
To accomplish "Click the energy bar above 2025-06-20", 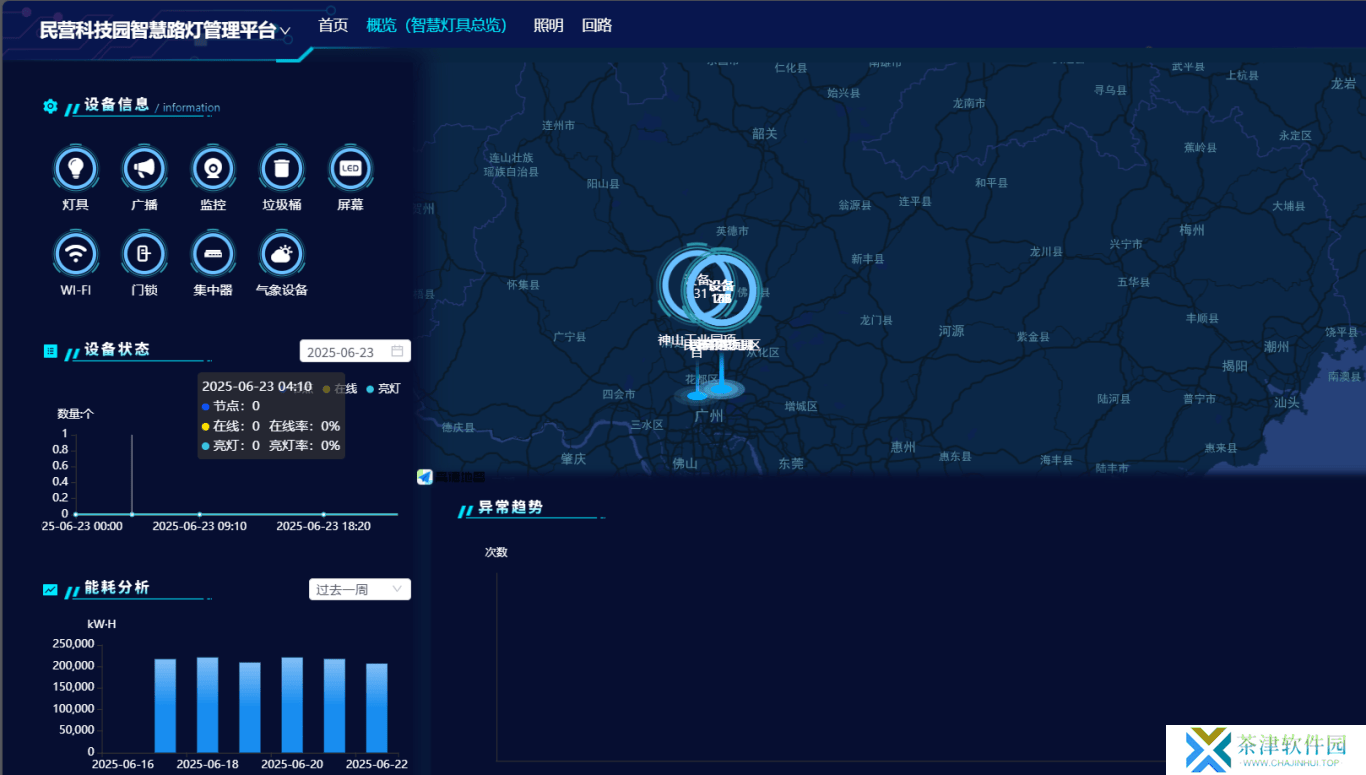I will coord(292,705).
